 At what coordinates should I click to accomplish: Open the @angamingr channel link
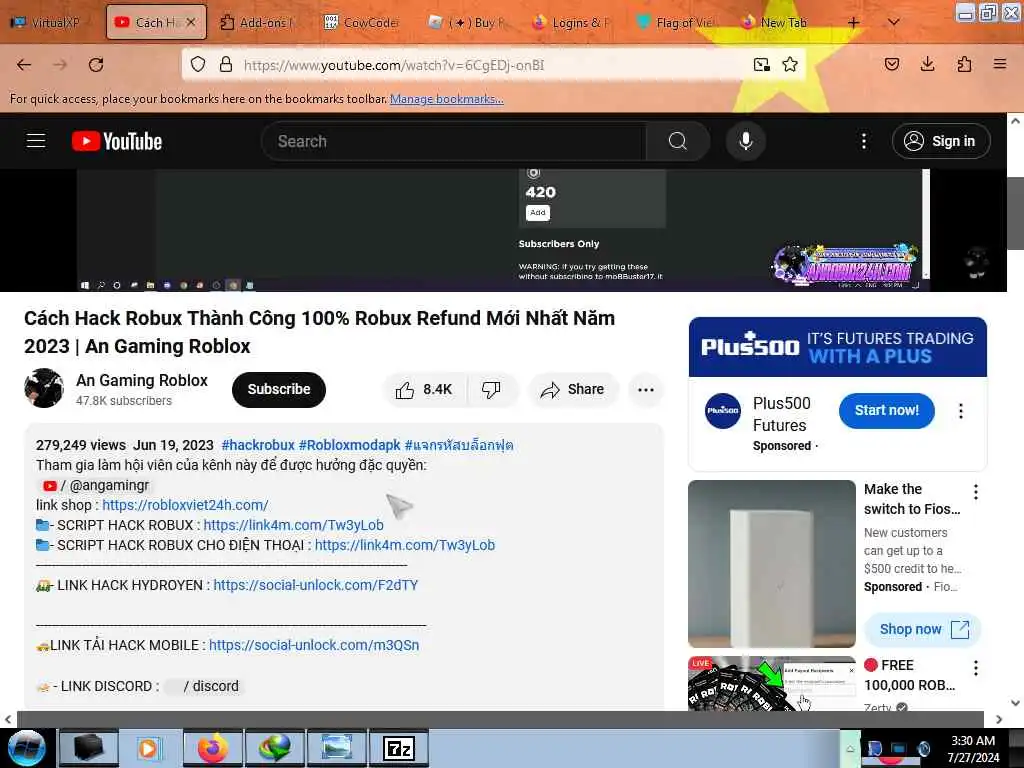point(97,486)
